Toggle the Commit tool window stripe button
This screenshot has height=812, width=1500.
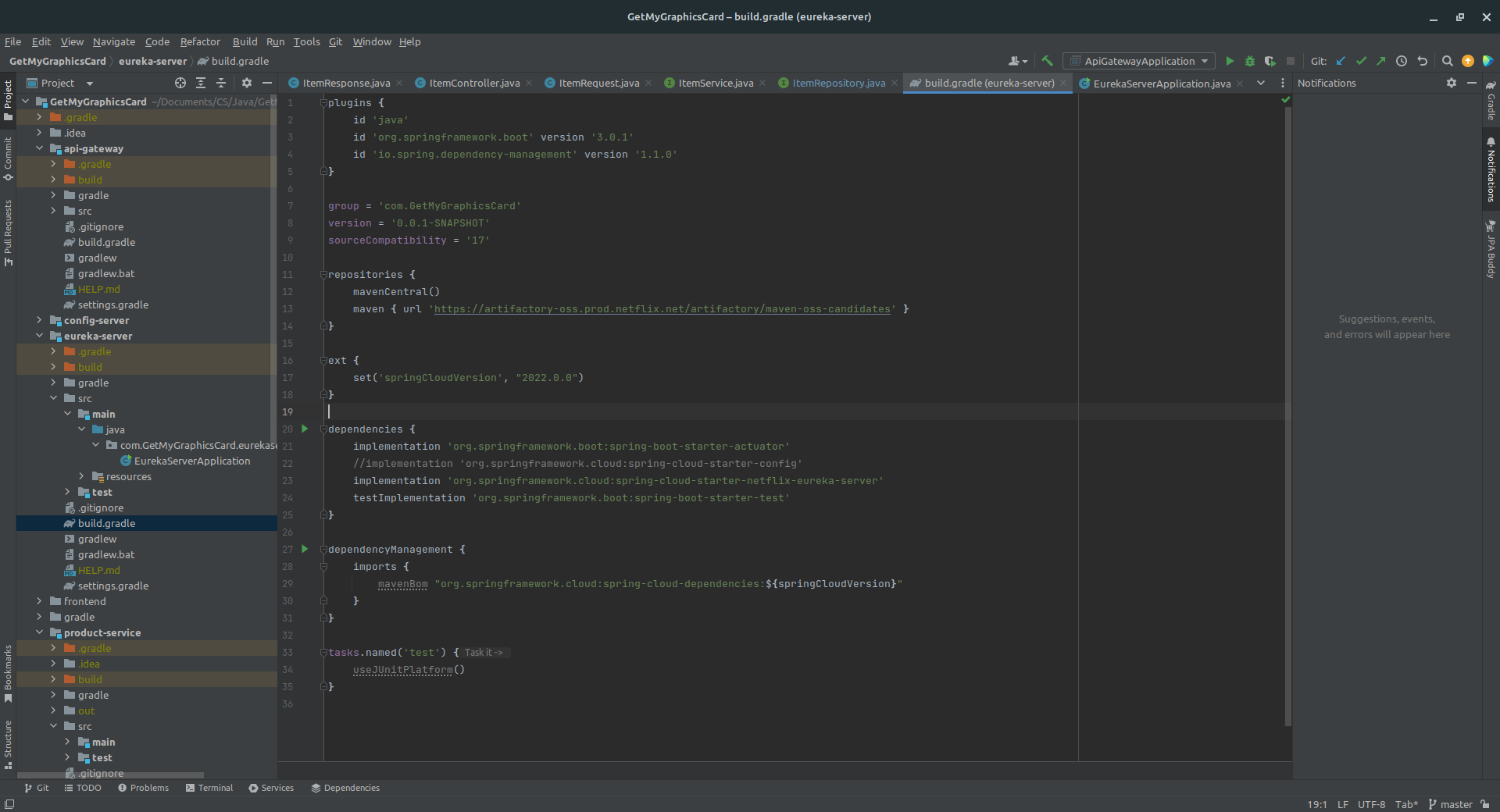[x=8, y=158]
